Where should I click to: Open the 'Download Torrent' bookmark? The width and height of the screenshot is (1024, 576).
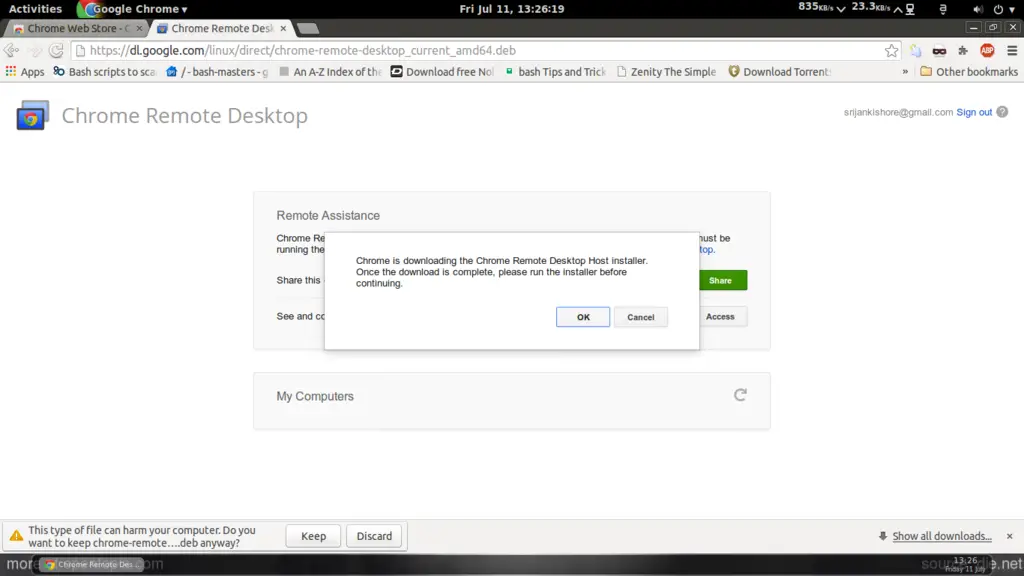pyautogui.click(x=780, y=72)
